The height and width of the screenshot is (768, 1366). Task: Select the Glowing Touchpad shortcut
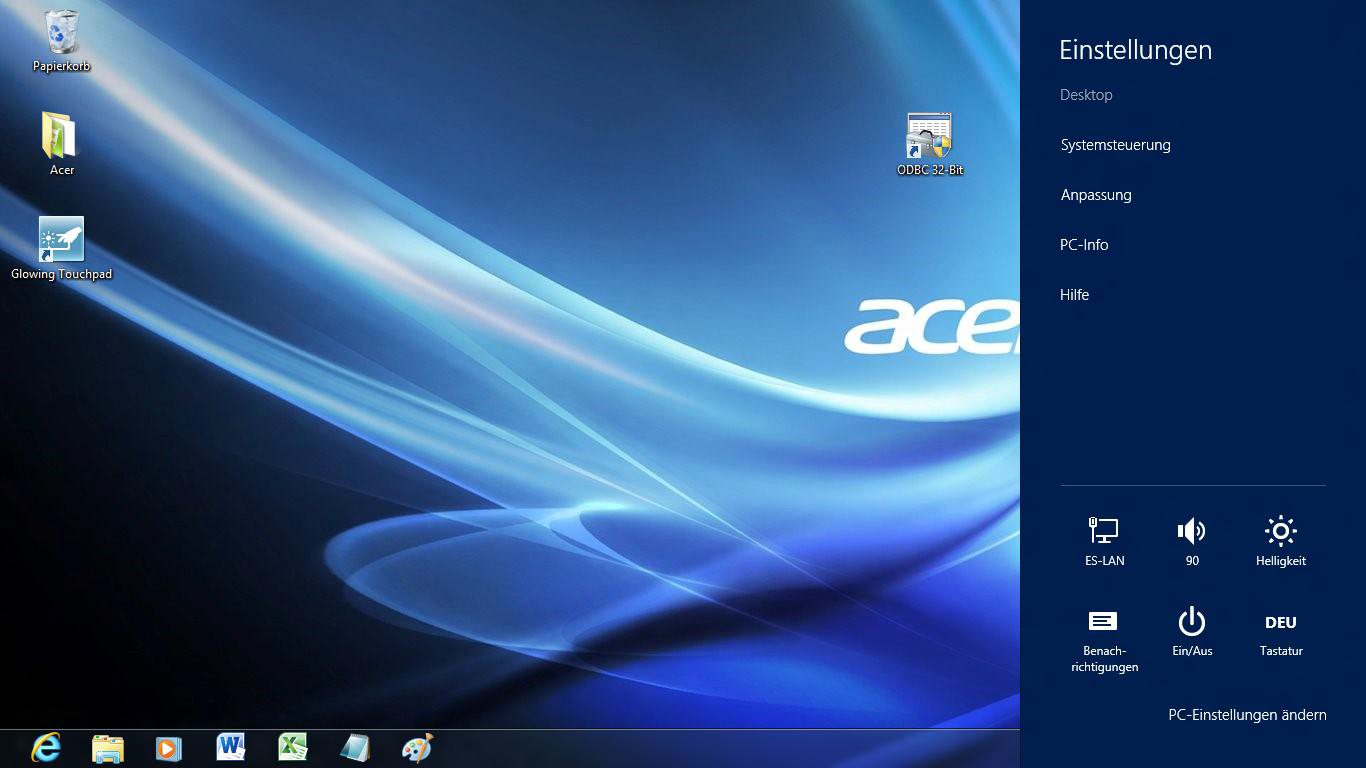[x=62, y=249]
